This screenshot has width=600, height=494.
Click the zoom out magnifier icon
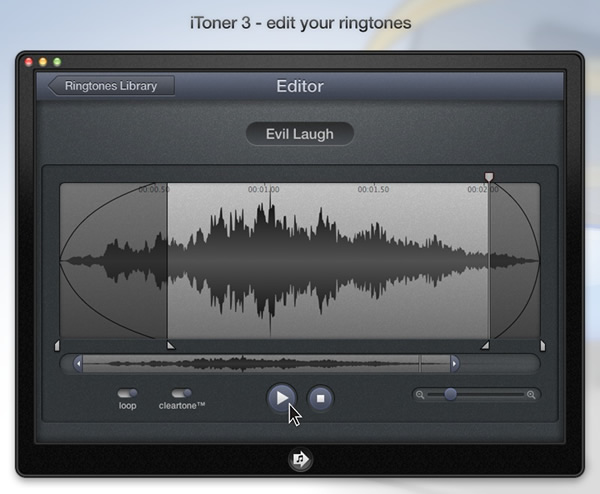(x=420, y=395)
